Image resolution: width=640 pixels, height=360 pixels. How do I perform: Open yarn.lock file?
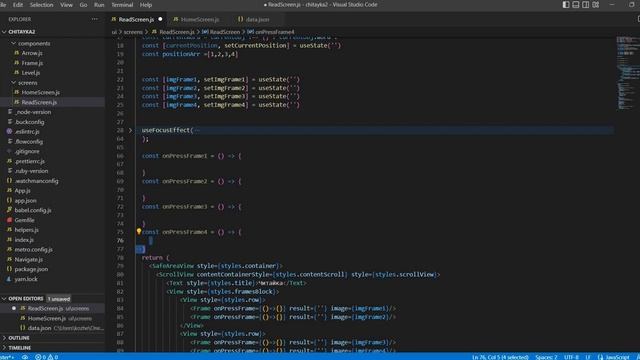click(26, 279)
